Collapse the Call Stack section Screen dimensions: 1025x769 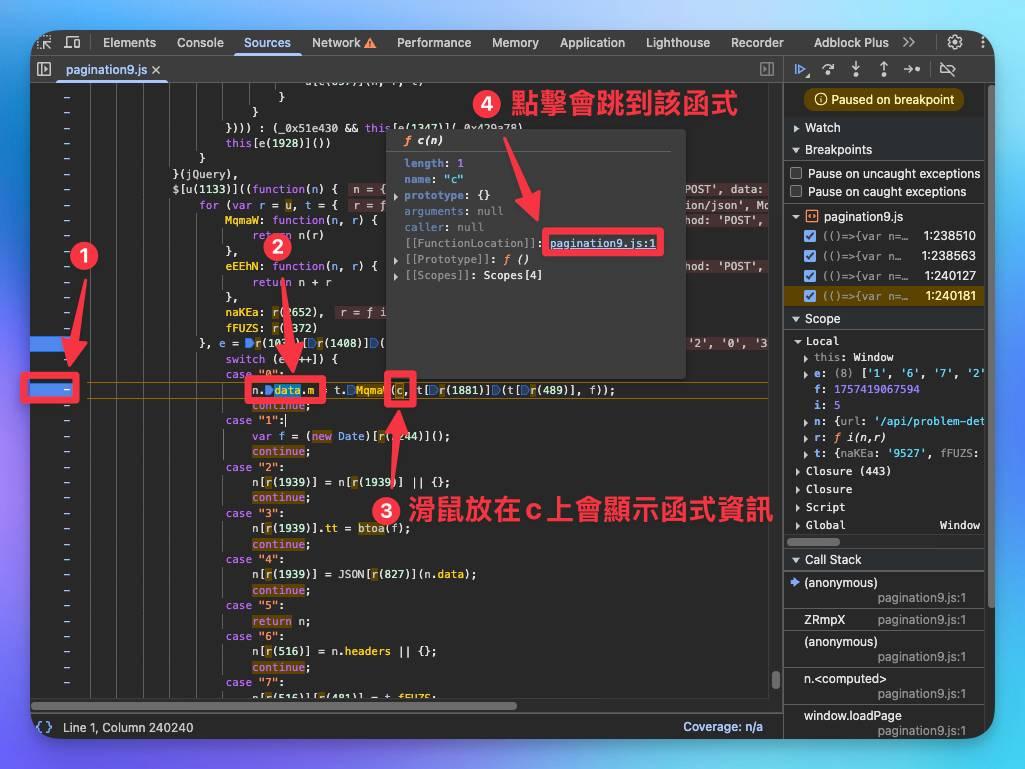796,560
